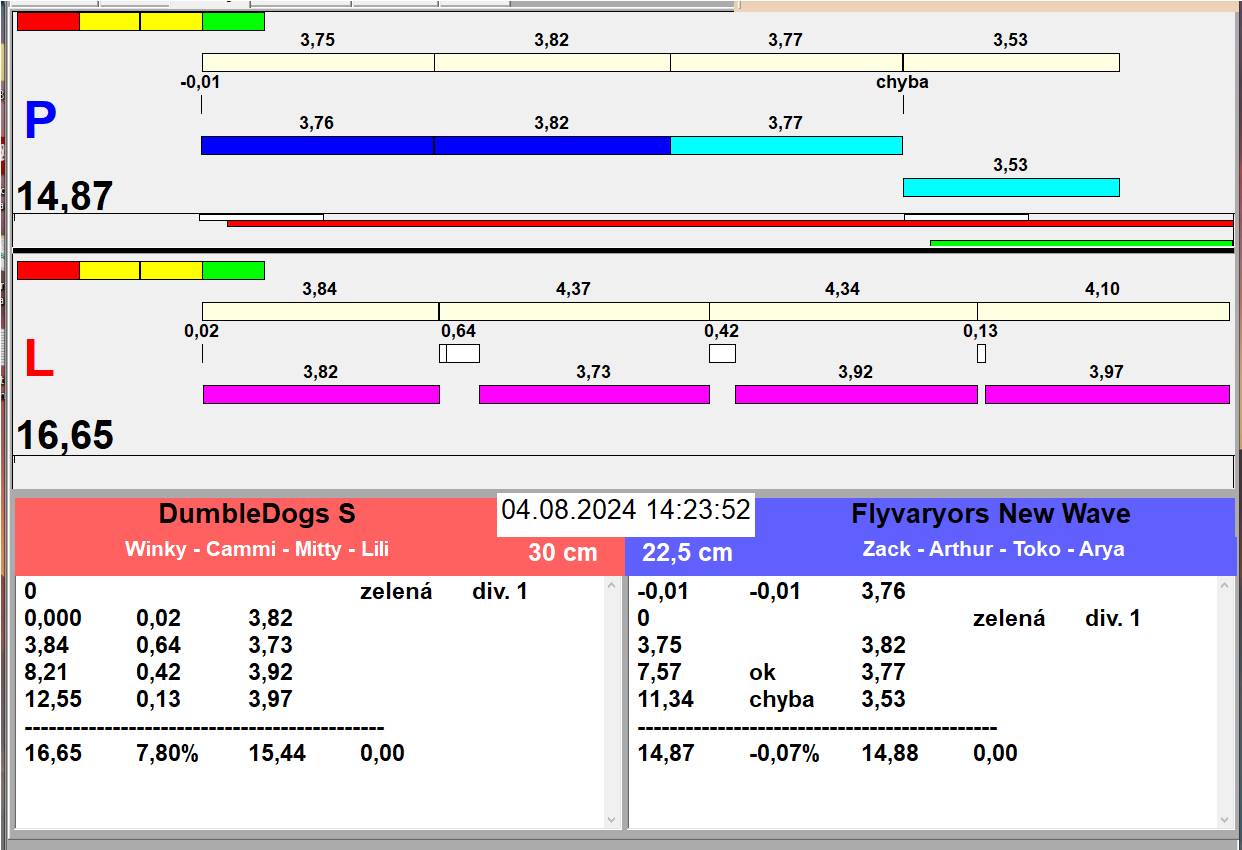
Task: Click the DumbleDogs S team name header
Action: [257, 514]
